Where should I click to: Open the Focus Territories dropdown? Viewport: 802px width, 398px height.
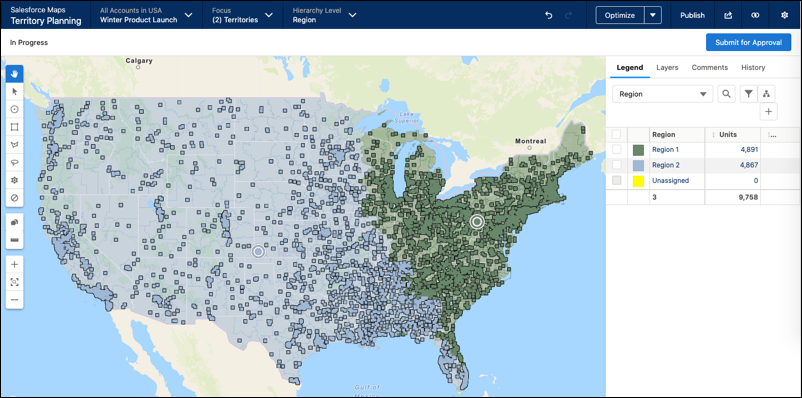[x=242, y=15]
